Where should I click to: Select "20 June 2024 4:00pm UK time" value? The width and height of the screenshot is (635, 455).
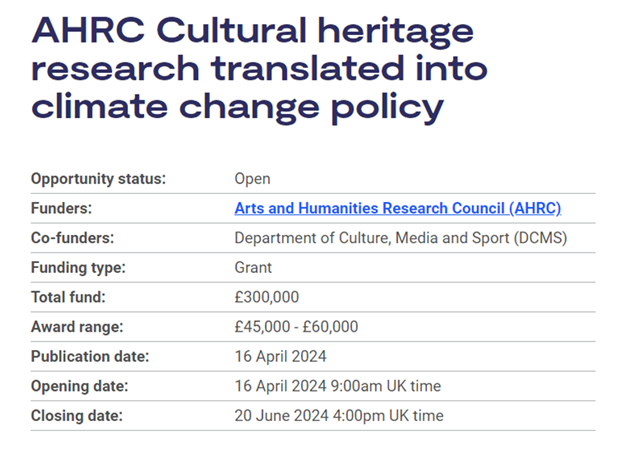pos(339,416)
